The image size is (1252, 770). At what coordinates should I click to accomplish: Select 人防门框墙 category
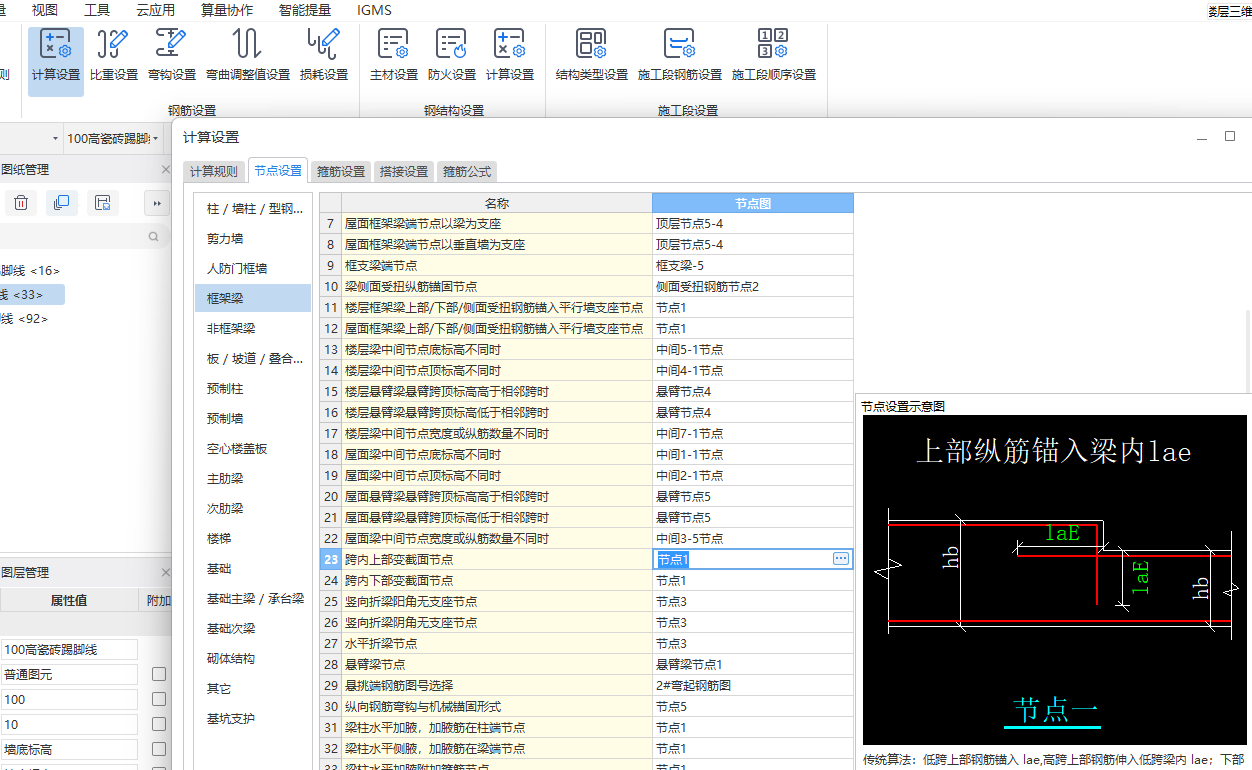[x=253, y=268]
